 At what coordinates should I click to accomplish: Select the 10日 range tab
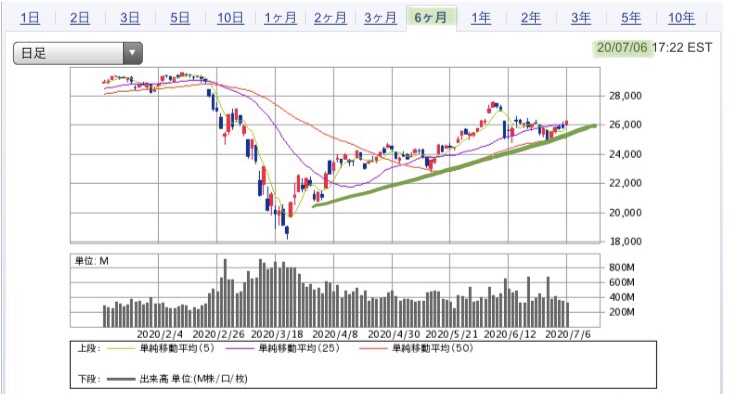click(230, 18)
